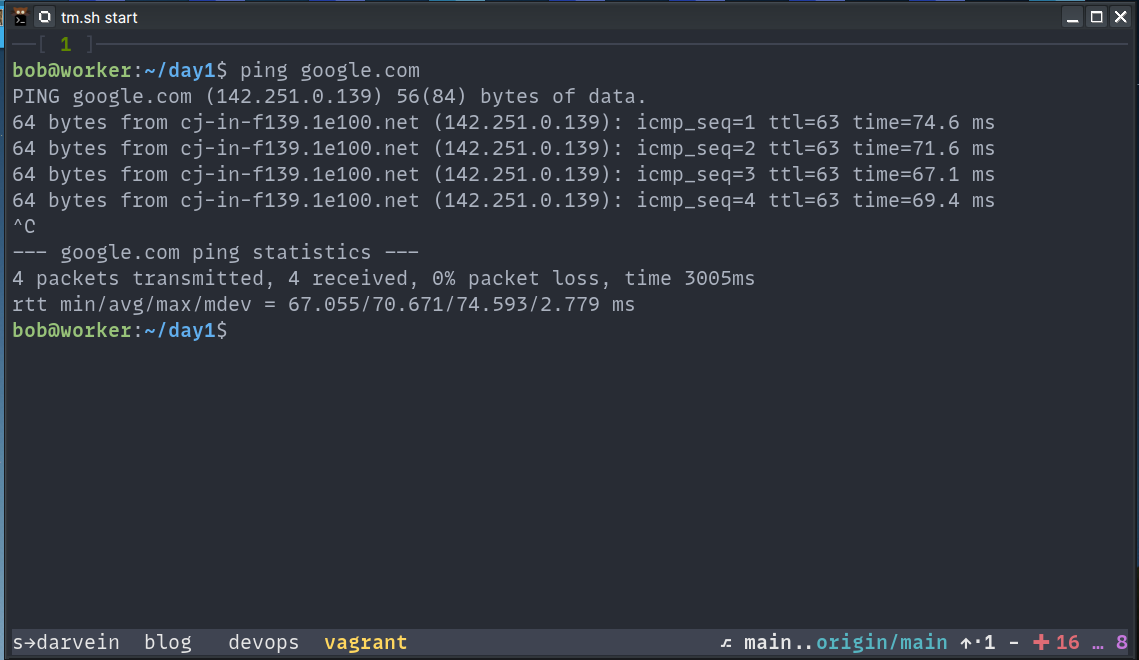Click pane number '1' at the top
The height and width of the screenshot is (660, 1139).
[66, 44]
